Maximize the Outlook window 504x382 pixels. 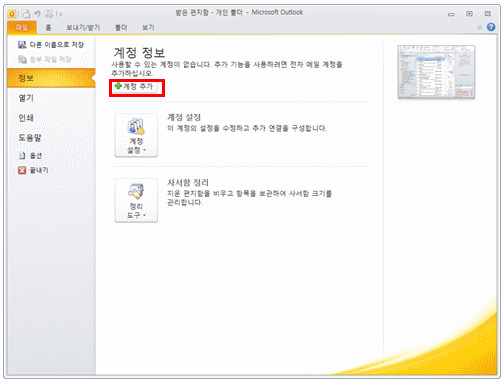[469, 14]
